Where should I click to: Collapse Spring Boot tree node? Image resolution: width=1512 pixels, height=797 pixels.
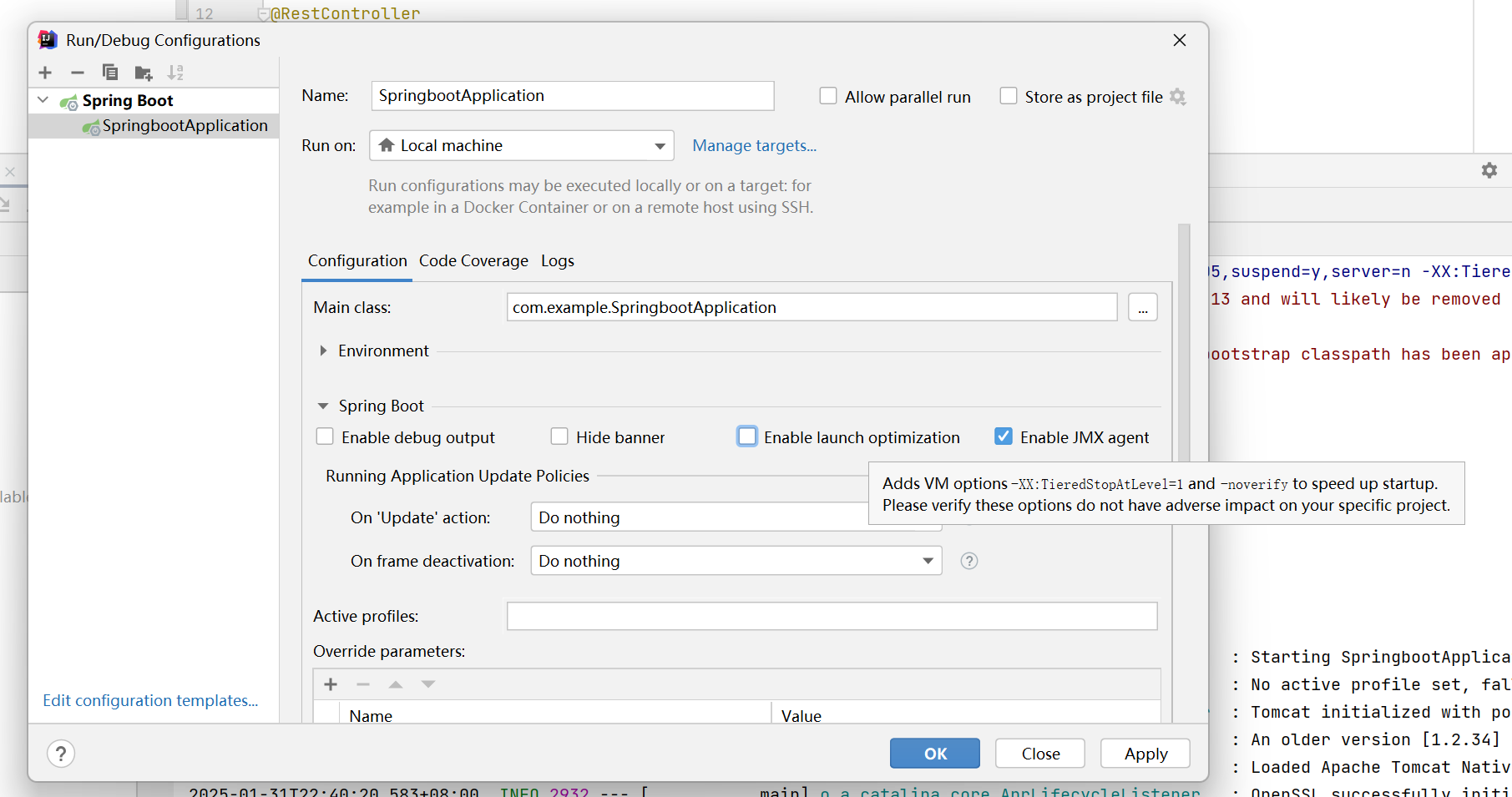[x=43, y=100]
